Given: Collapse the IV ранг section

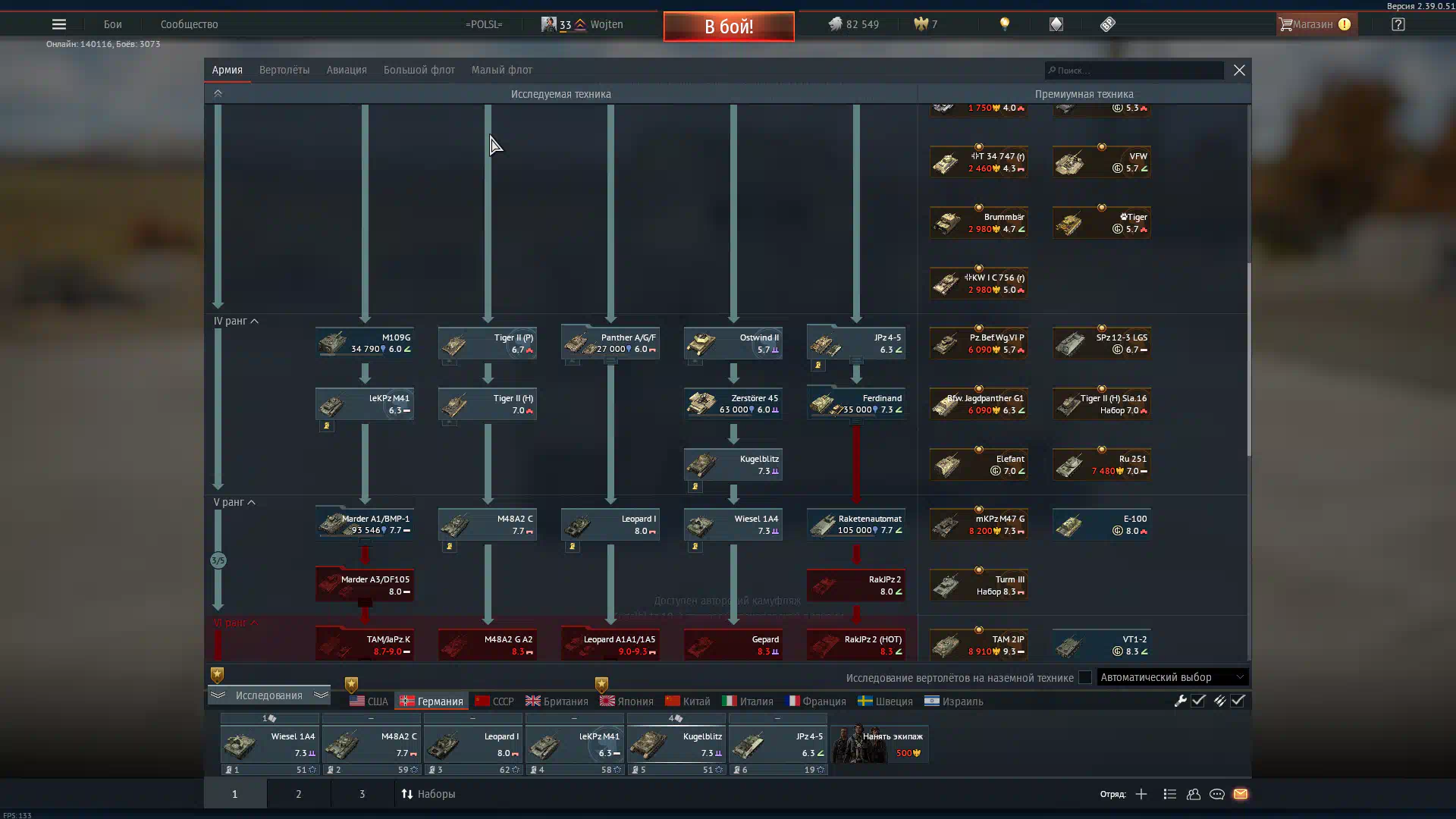Looking at the screenshot, I should 236,322.
